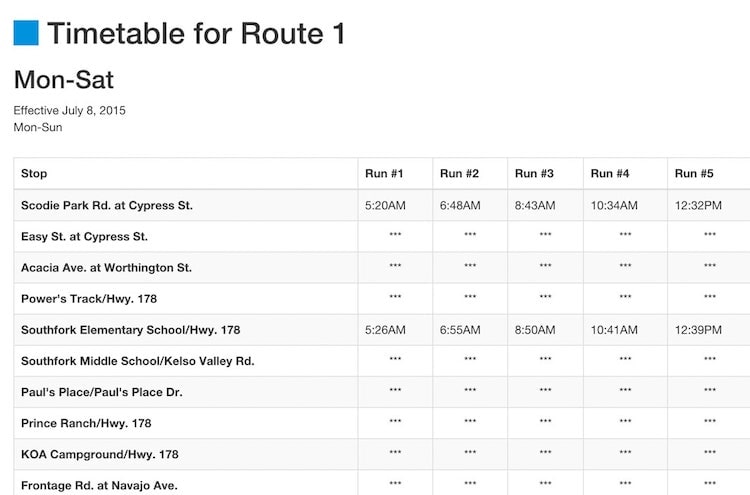
Task: Click the KOA Campground/Hwy. 178 stop
Action: pyautogui.click(x=99, y=454)
